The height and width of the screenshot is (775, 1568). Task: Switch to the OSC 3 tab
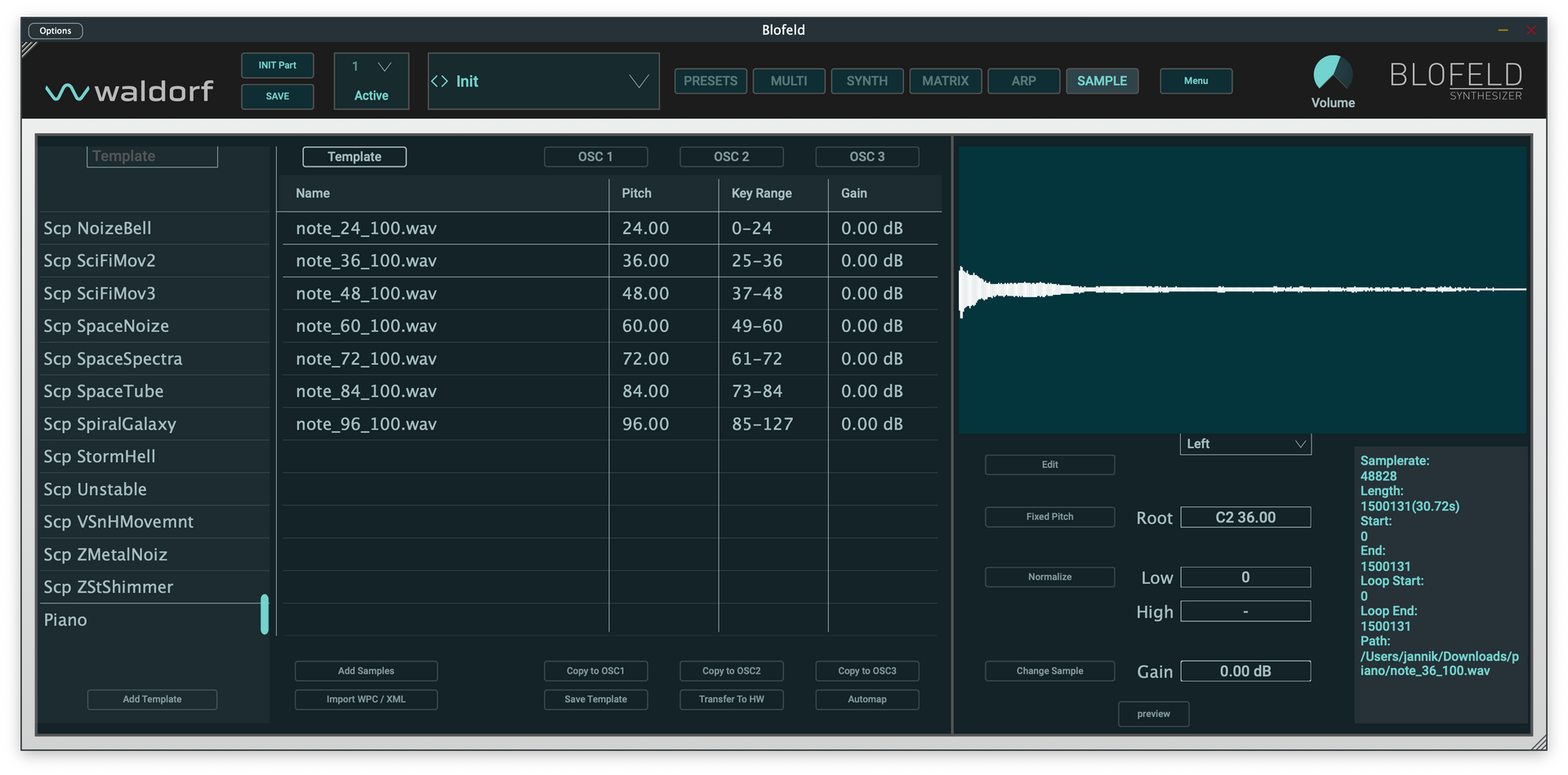(x=867, y=157)
